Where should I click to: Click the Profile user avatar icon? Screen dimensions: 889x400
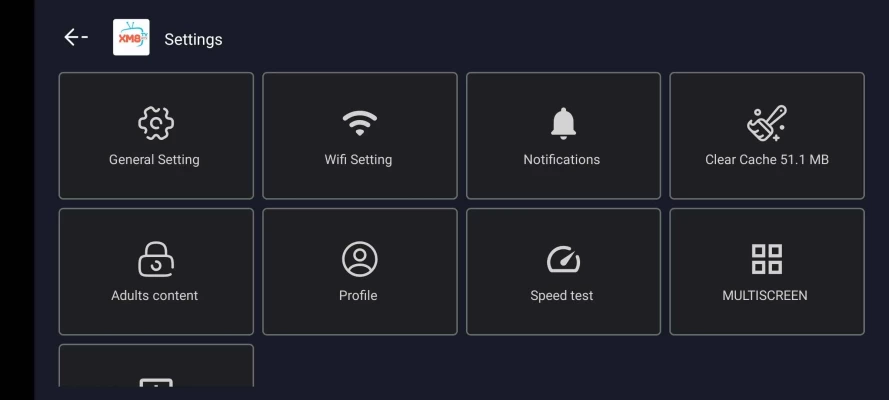(359, 259)
